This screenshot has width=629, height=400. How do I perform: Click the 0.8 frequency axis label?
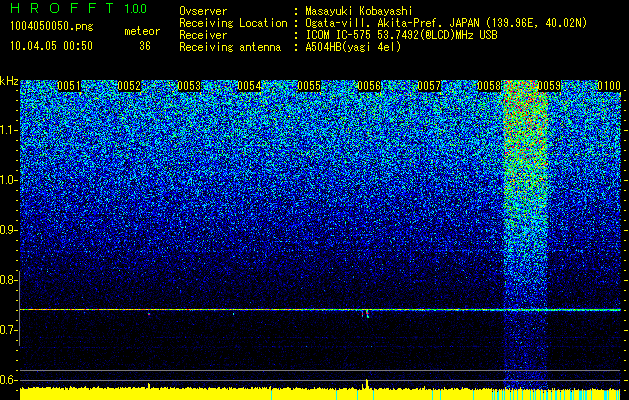8,280
